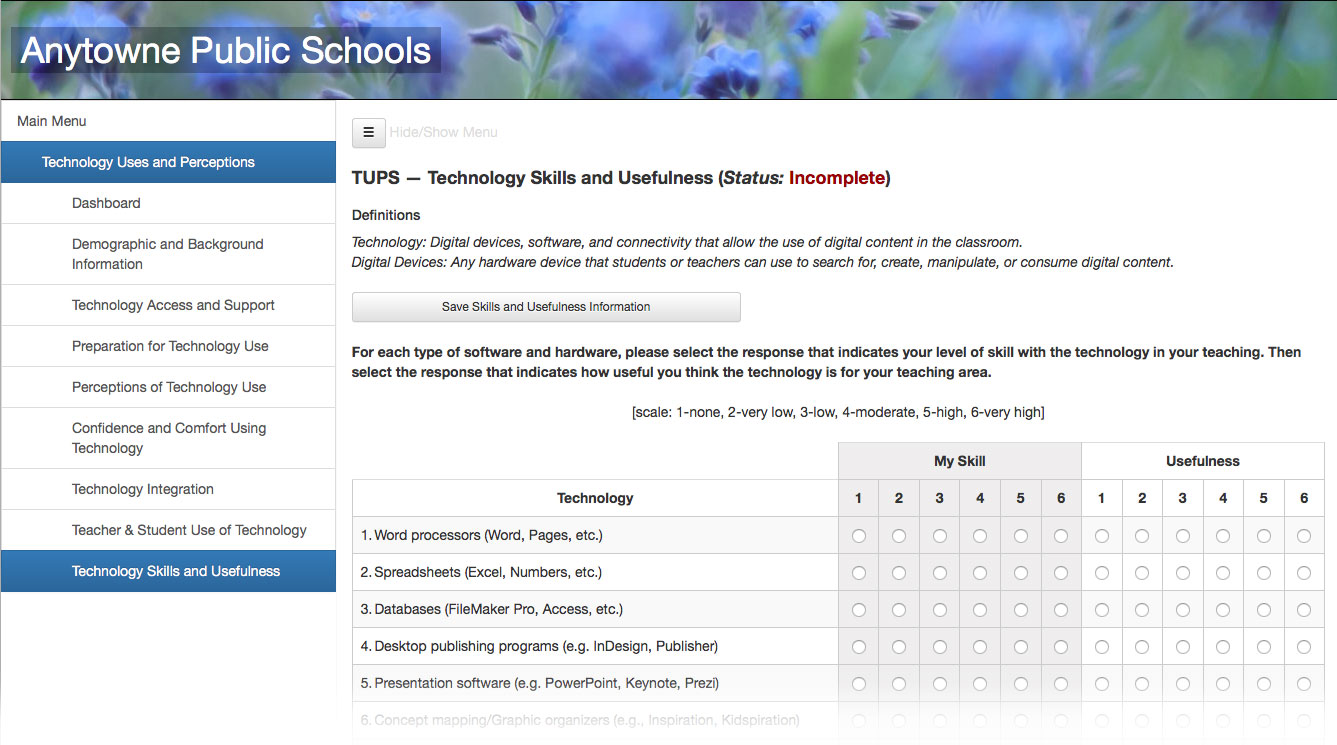Select My Skill 1 for Word processors

(858, 536)
